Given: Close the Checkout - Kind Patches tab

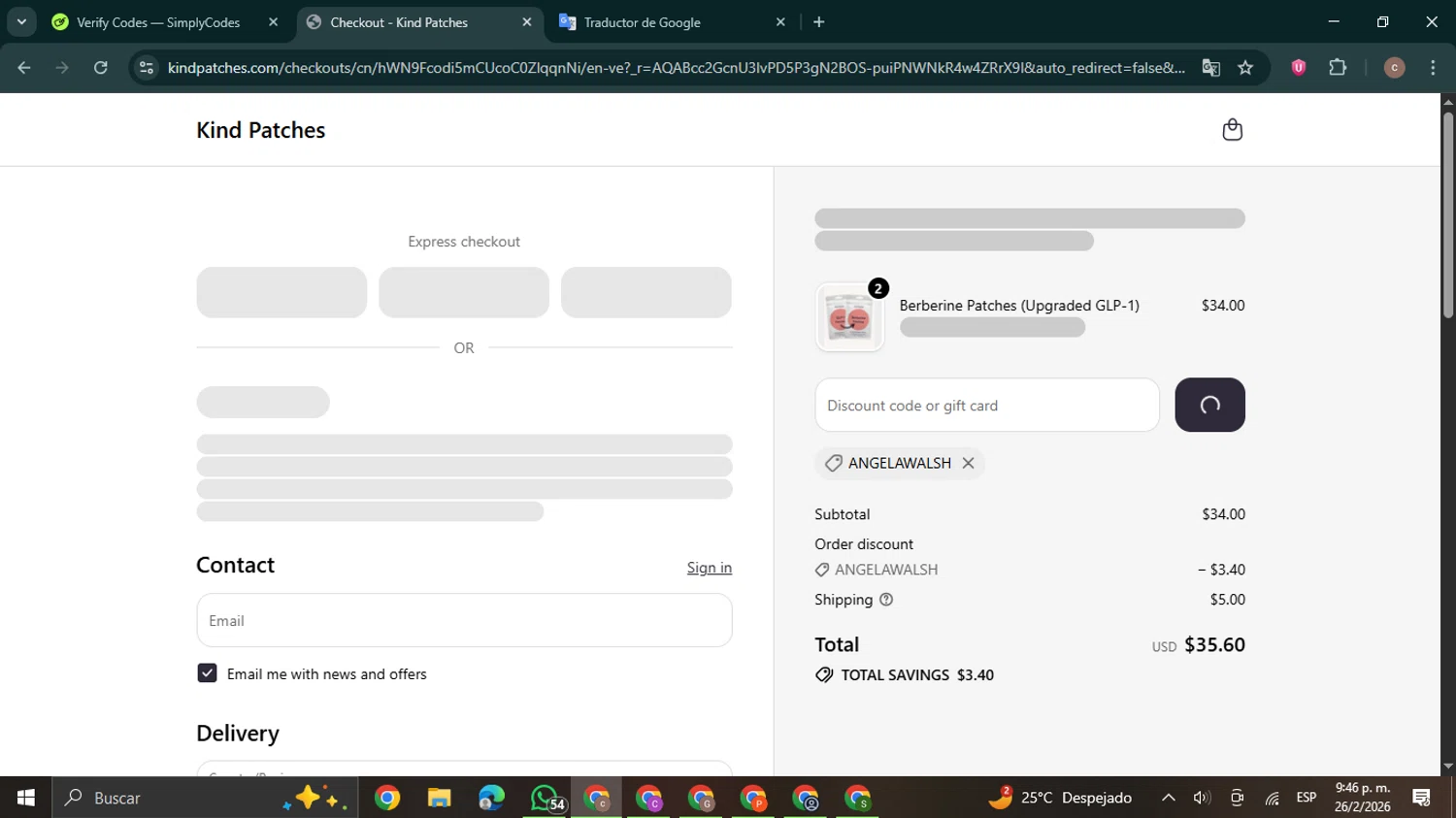Looking at the screenshot, I should (x=527, y=22).
